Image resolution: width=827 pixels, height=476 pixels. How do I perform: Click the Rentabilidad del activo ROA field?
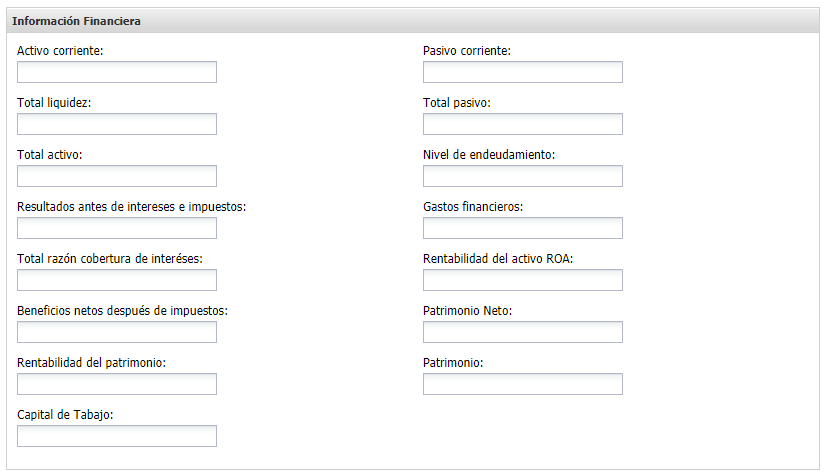522,280
